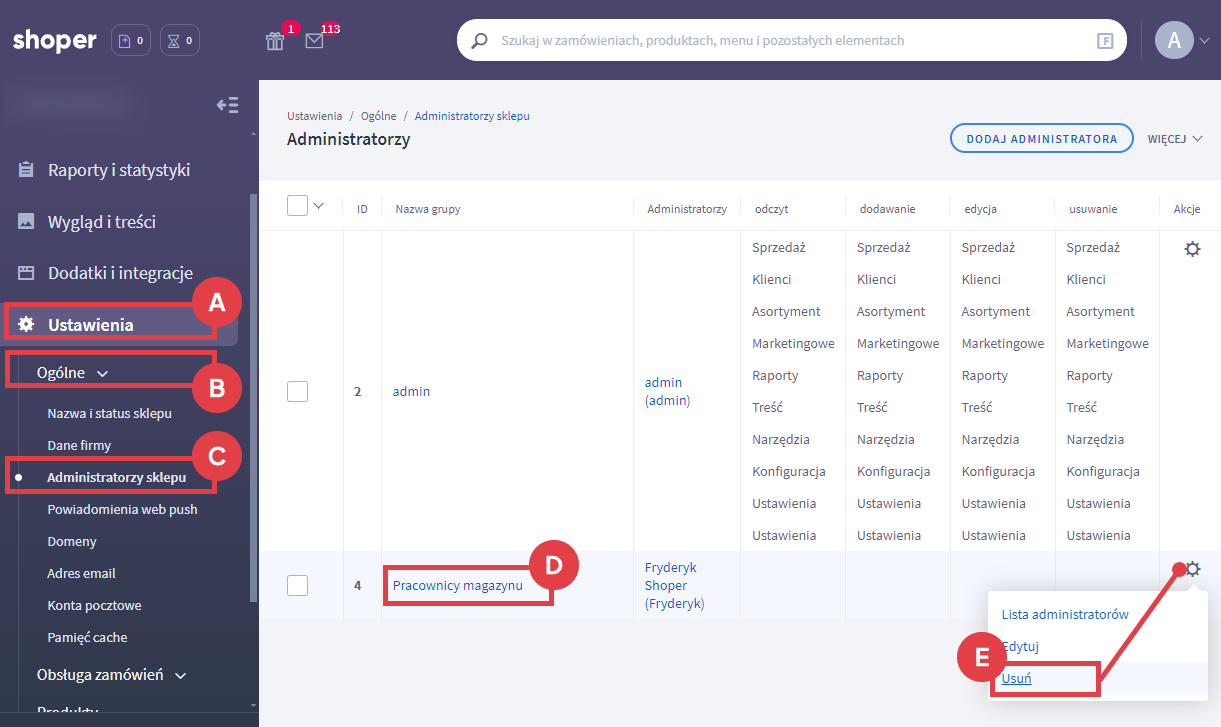Click the Wygląd i treści image icon
1221x727 pixels.
(27, 221)
